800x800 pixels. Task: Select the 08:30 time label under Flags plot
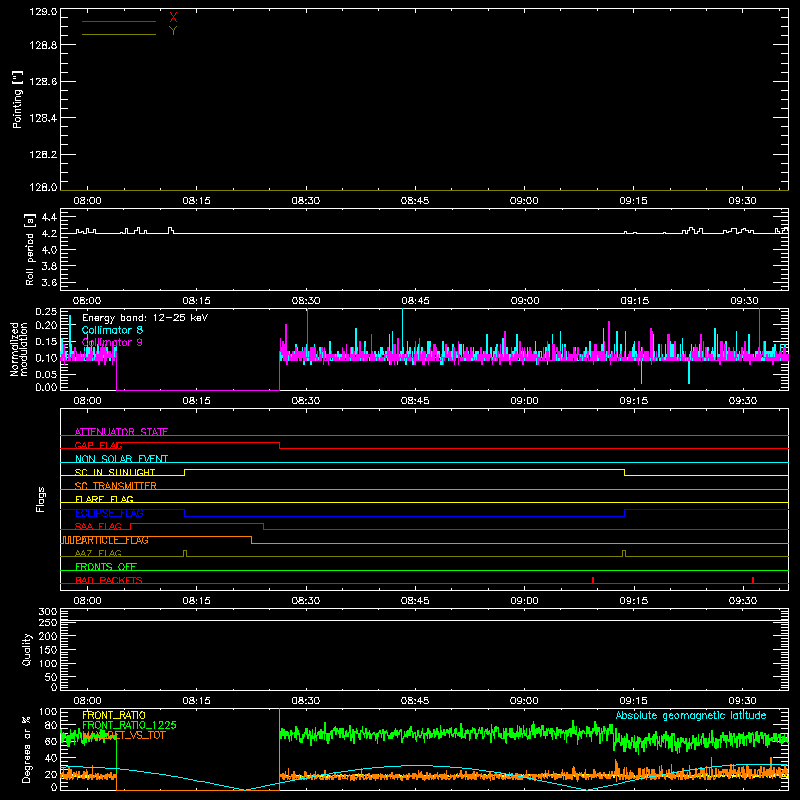coord(306,601)
